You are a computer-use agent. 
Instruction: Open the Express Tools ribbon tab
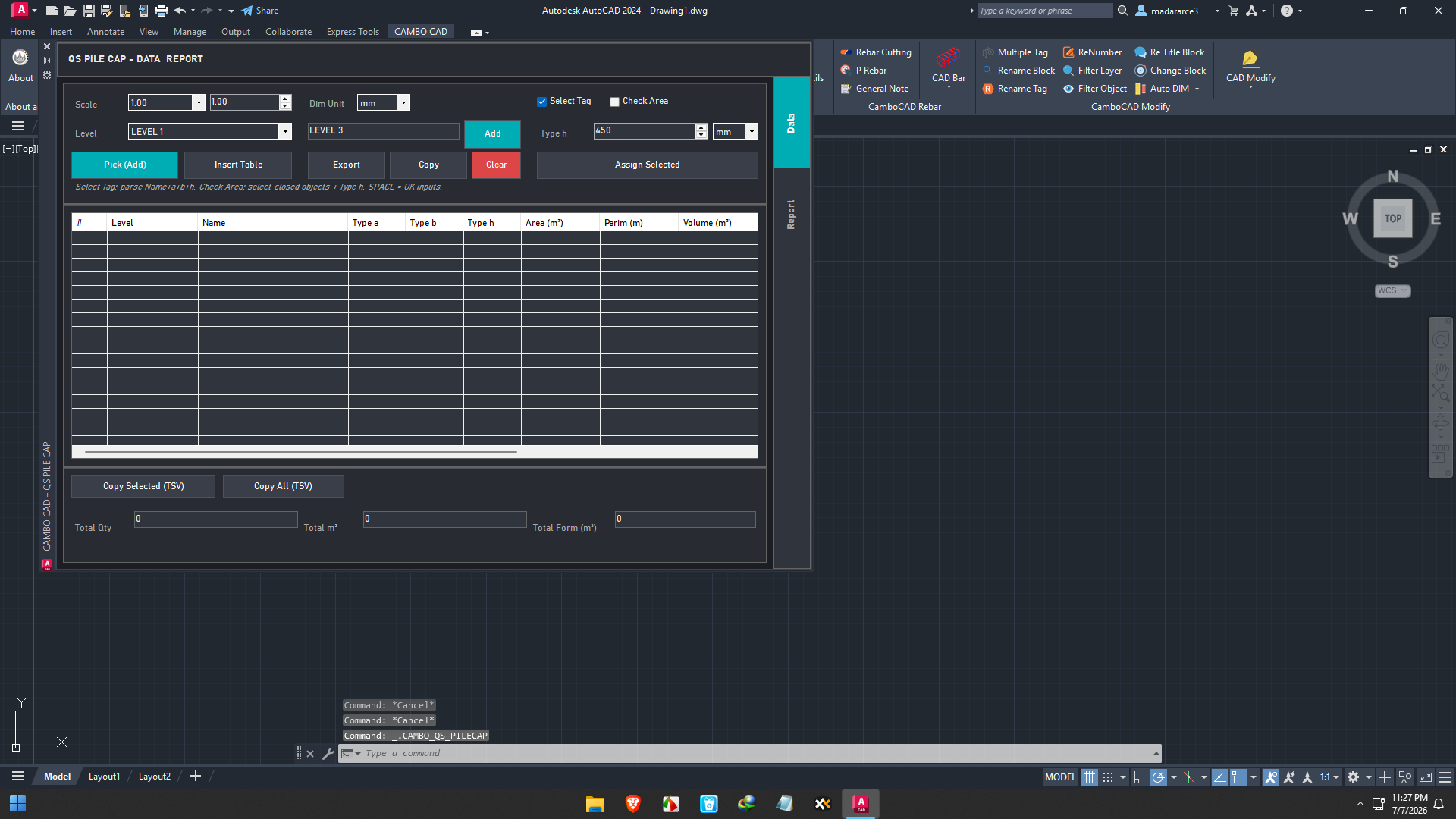click(353, 32)
